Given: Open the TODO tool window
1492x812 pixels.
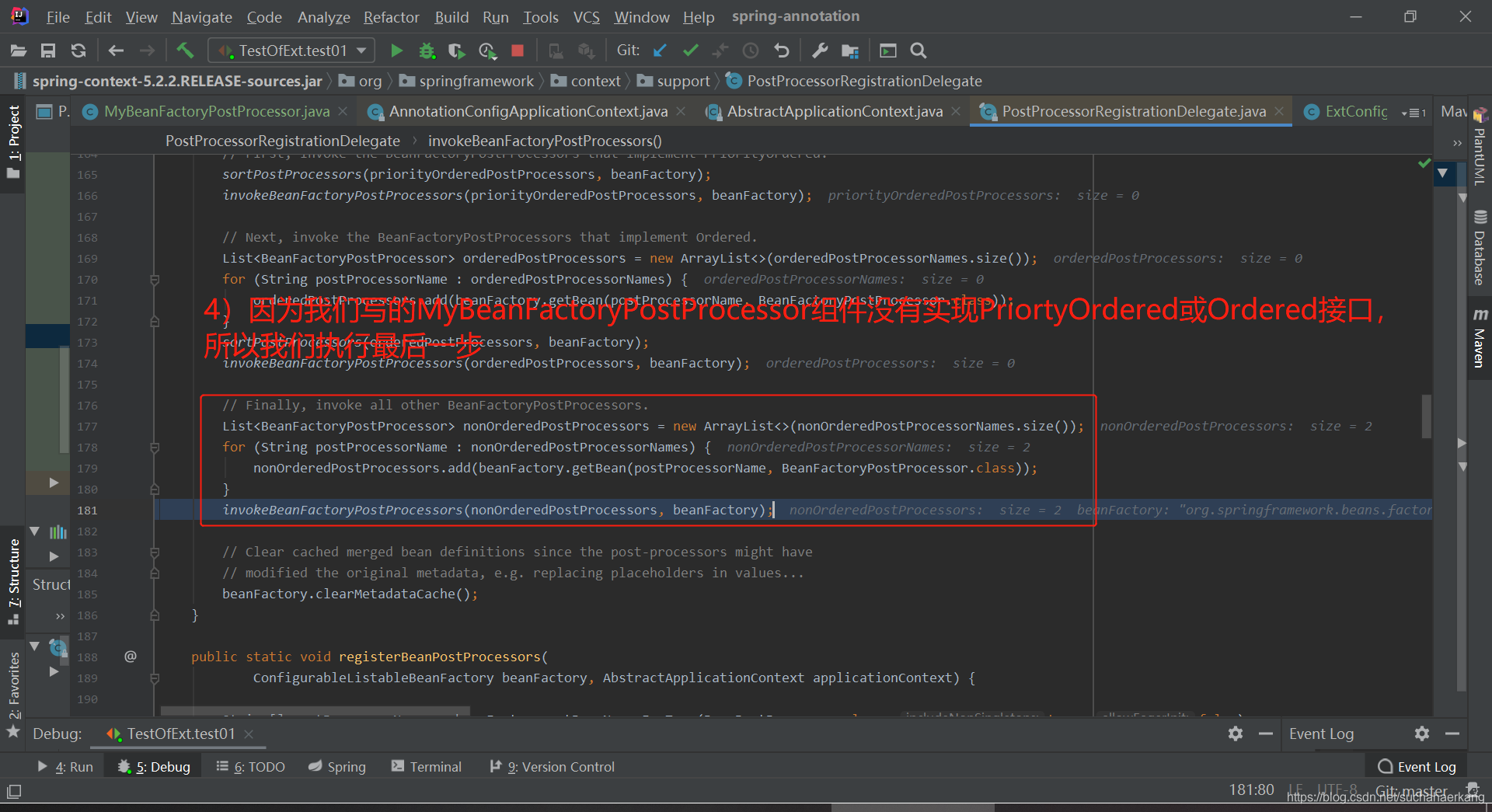Looking at the screenshot, I should click(250, 767).
